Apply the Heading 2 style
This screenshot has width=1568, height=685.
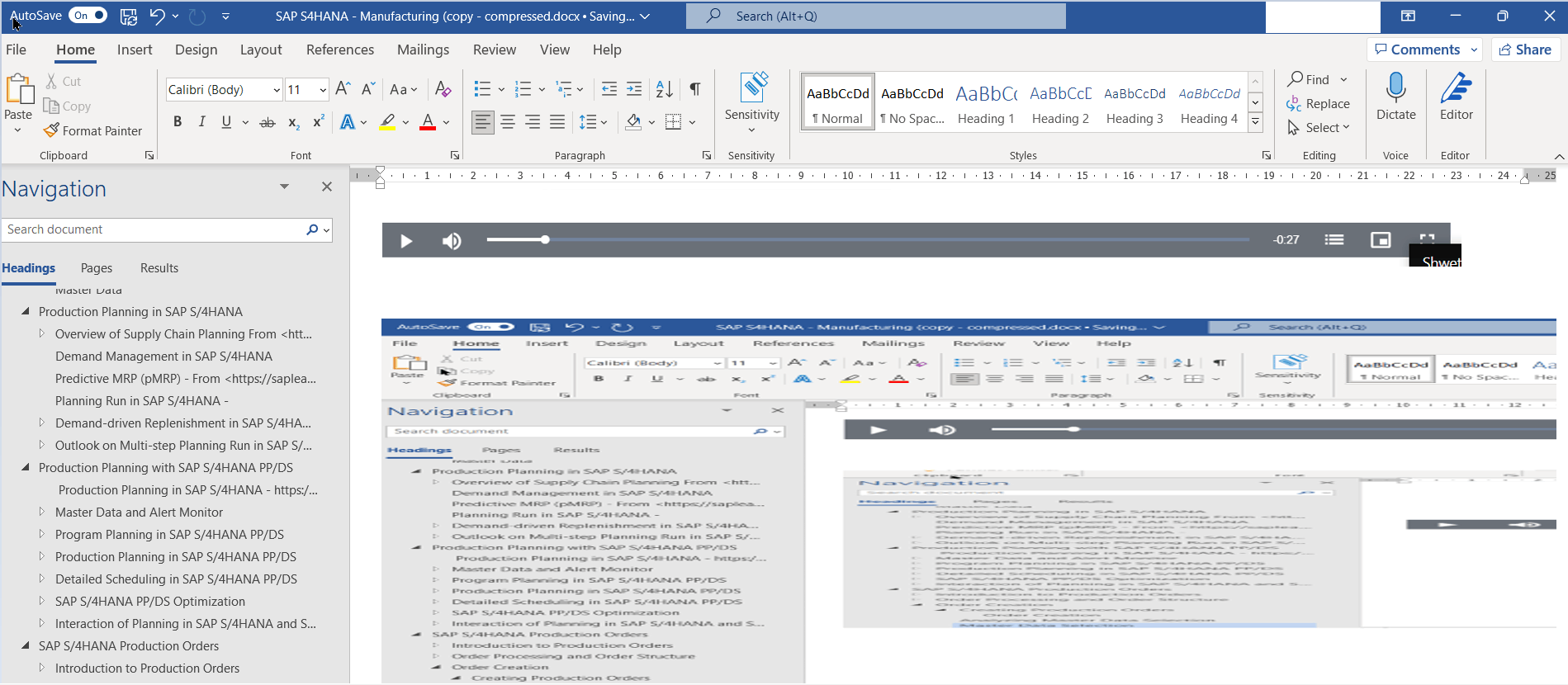(1060, 102)
